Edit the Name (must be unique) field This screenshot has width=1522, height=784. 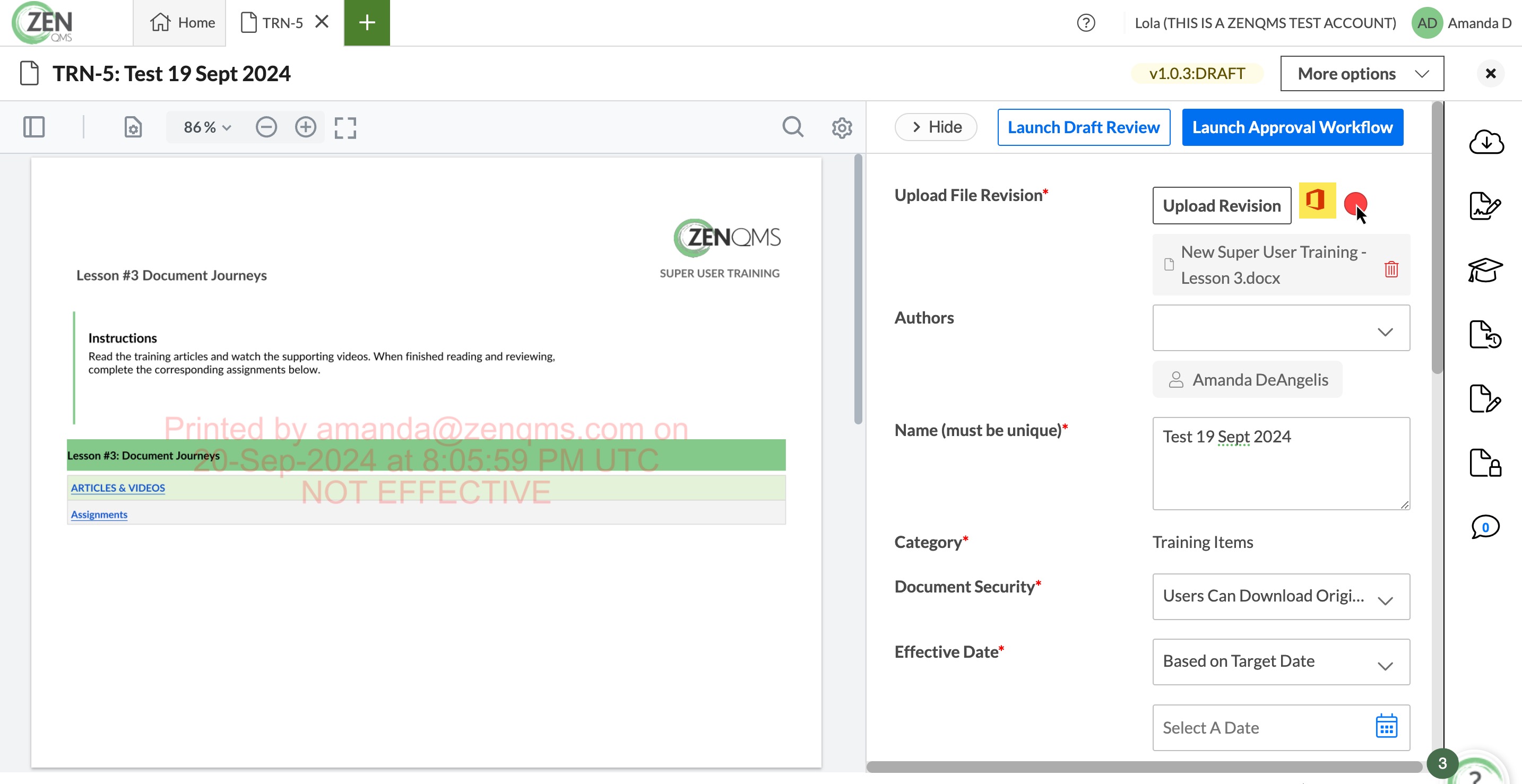1281,464
